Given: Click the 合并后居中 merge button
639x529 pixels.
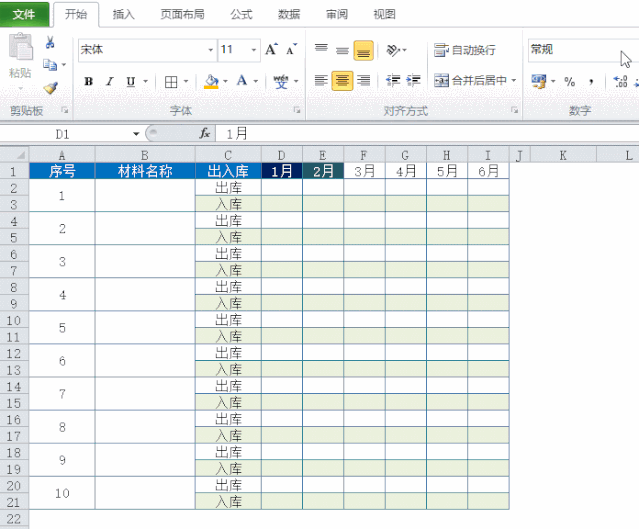Looking at the screenshot, I should click(x=470, y=80).
